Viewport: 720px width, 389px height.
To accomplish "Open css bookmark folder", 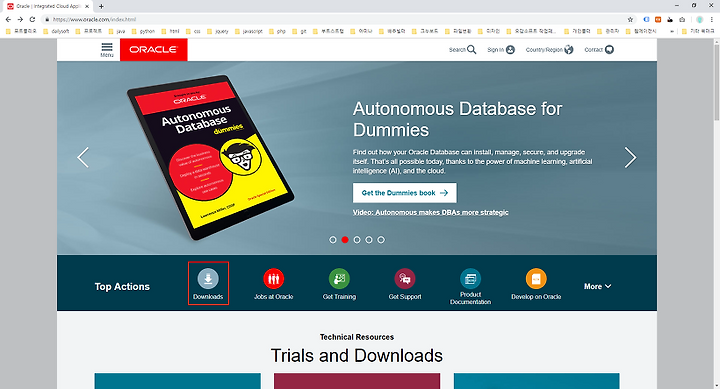I will [x=193, y=31].
